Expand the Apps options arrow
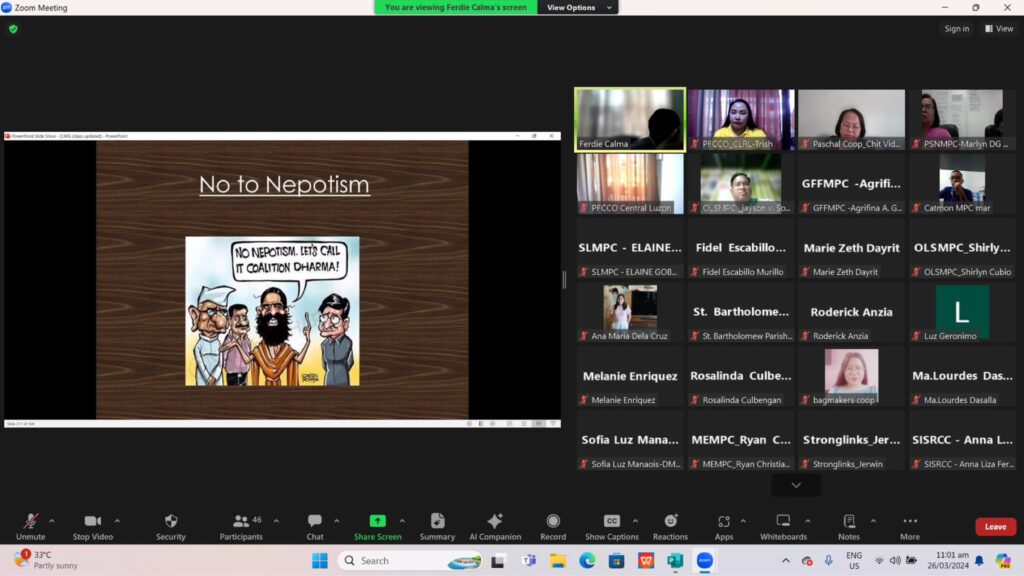Viewport: 1024px width, 576px height. point(743,521)
